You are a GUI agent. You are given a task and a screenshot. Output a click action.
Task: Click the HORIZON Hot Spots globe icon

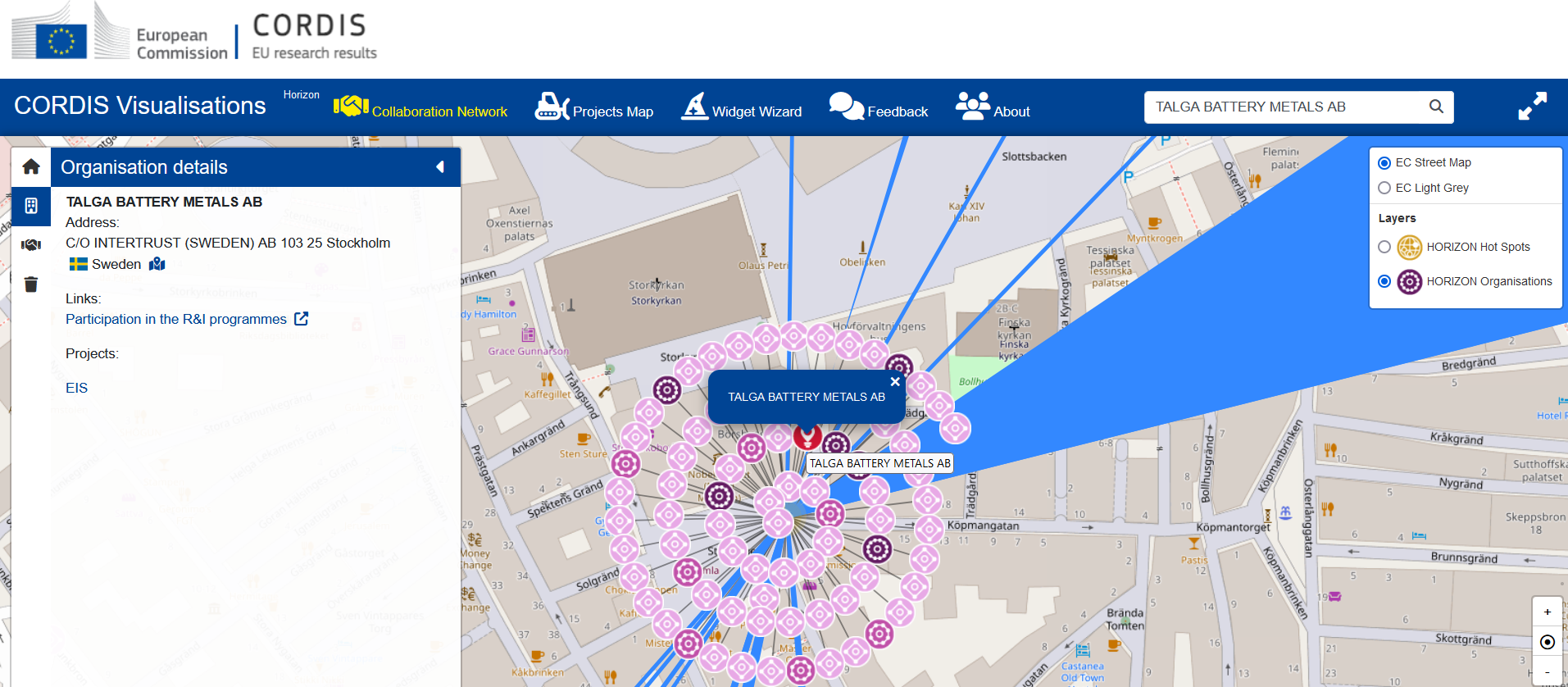click(x=1409, y=247)
